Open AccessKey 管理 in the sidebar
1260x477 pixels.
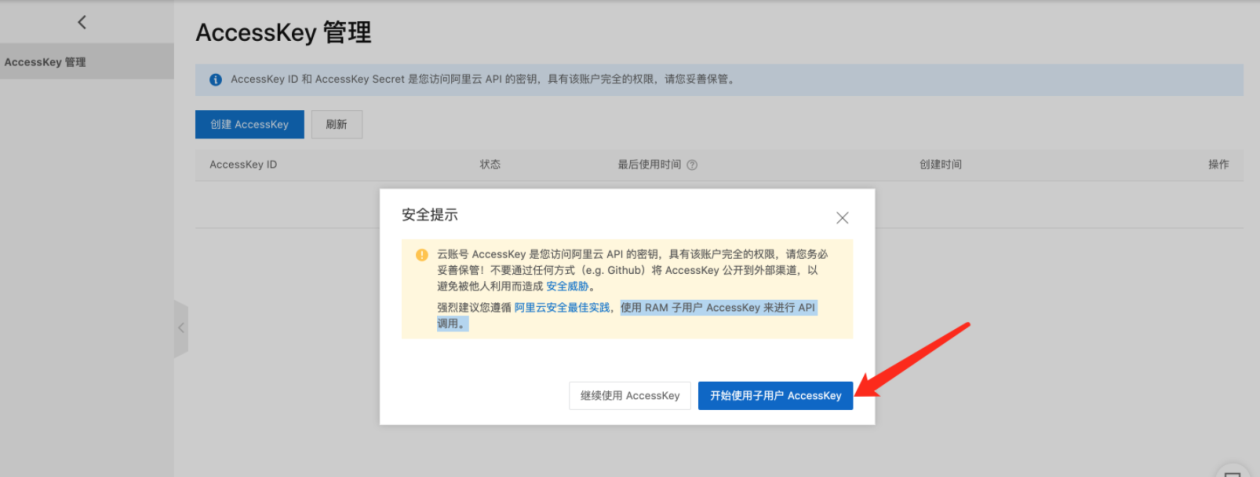pyautogui.click(x=87, y=62)
